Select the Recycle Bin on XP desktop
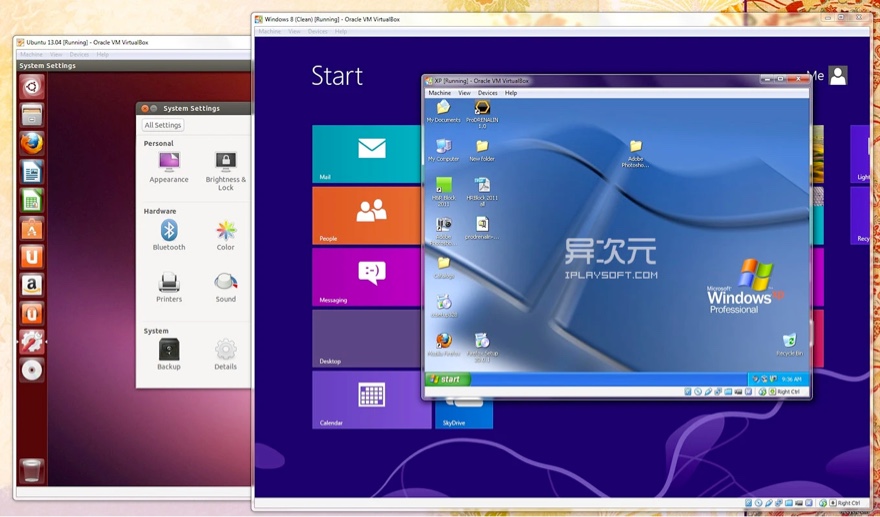The width and height of the screenshot is (880, 517). click(x=789, y=344)
